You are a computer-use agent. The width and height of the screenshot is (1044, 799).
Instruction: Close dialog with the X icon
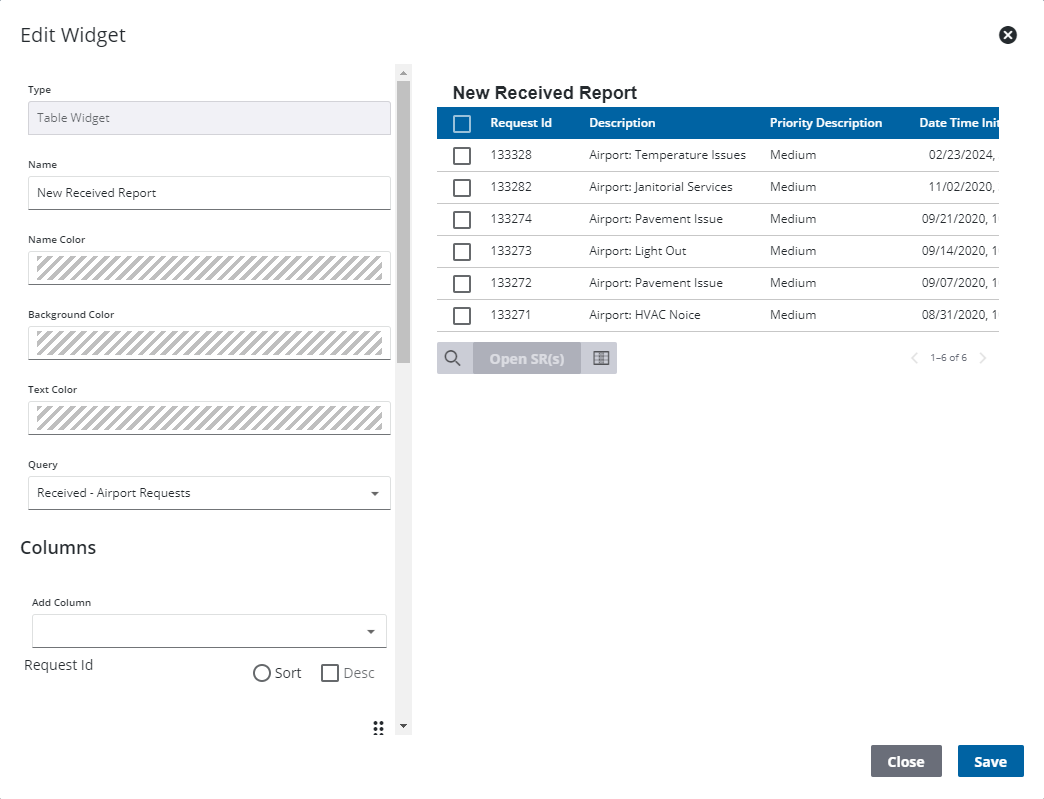pos(1008,35)
